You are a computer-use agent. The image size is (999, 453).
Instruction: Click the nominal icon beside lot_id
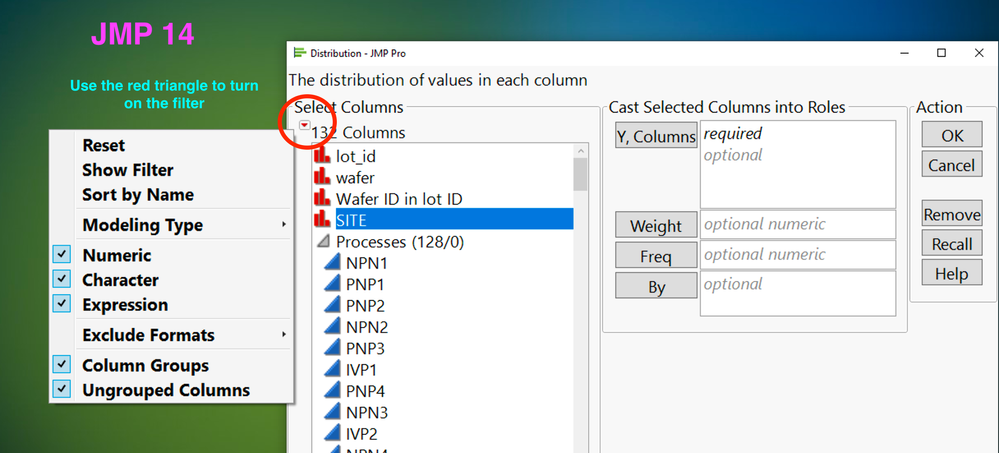(322, 157)
